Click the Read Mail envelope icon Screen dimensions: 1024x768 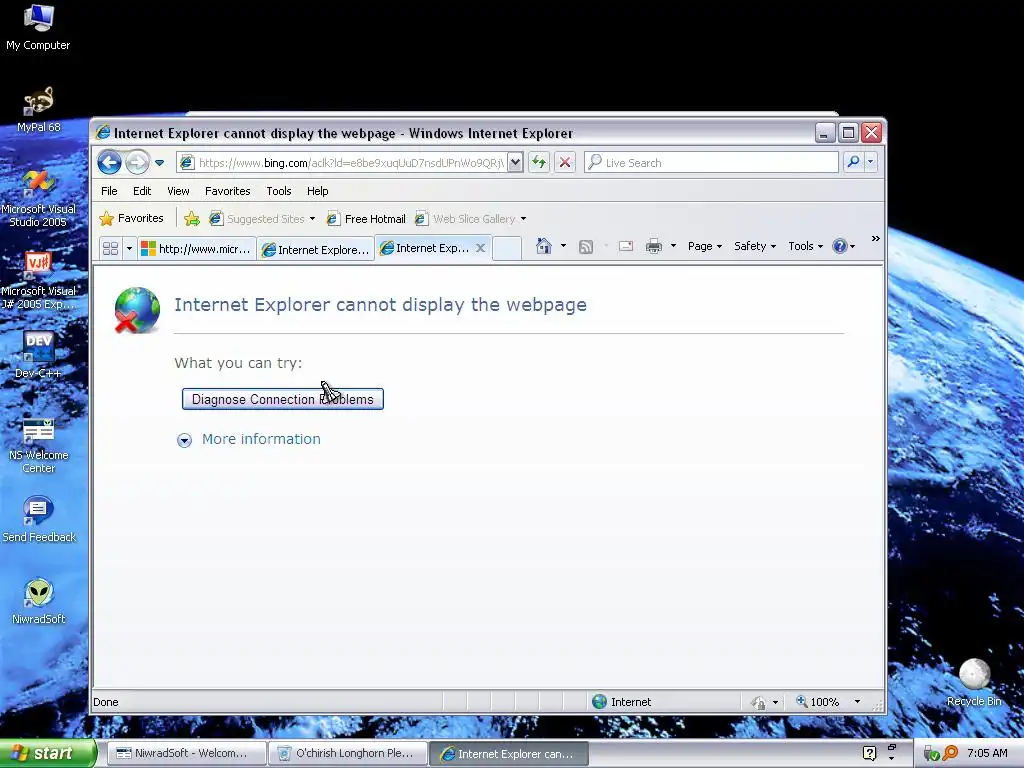(x=626, y=246)
